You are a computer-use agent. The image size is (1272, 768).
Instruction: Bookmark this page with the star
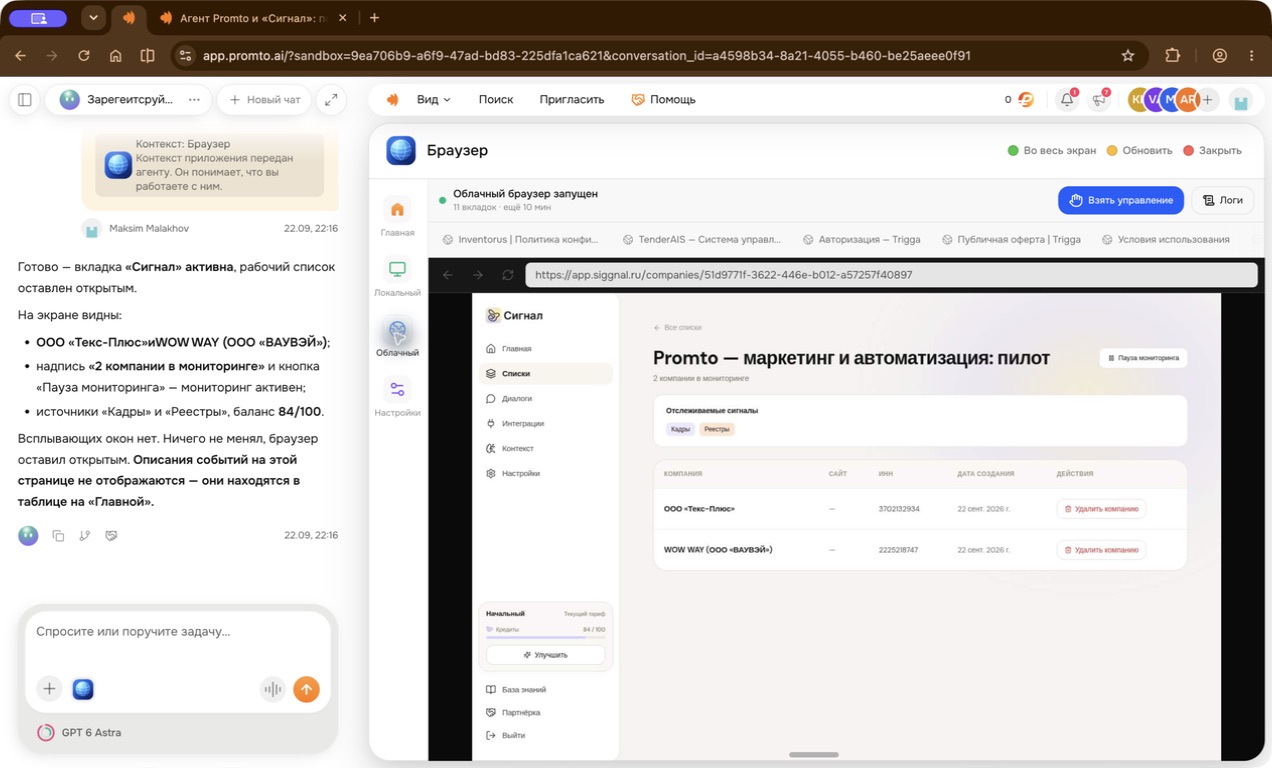click(x=1128, y=56)
